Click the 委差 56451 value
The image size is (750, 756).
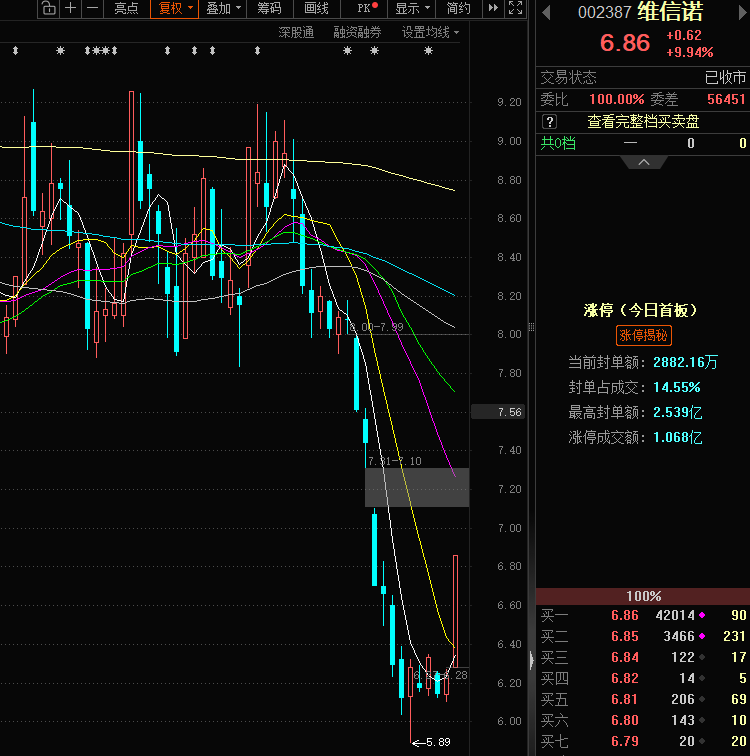click(726, 99)
